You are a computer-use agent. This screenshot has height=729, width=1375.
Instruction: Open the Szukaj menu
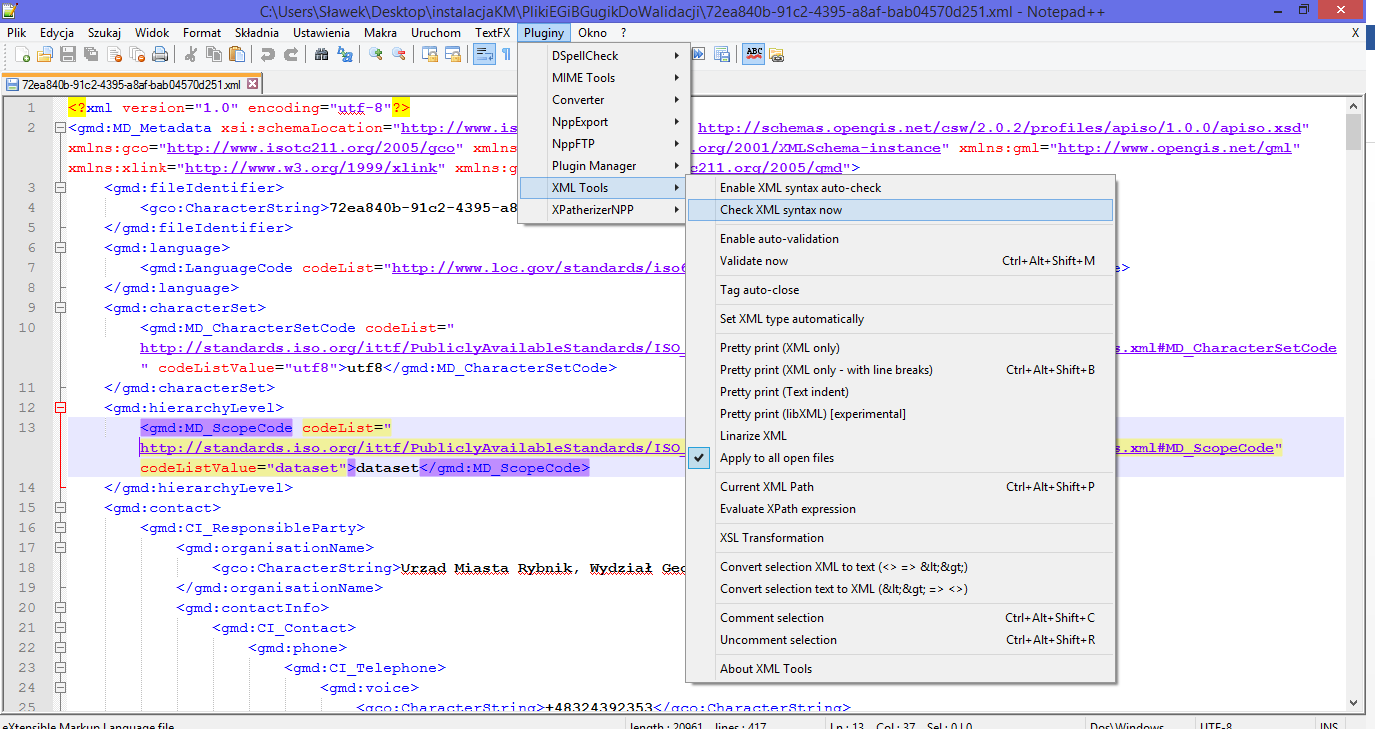(104, 33)
